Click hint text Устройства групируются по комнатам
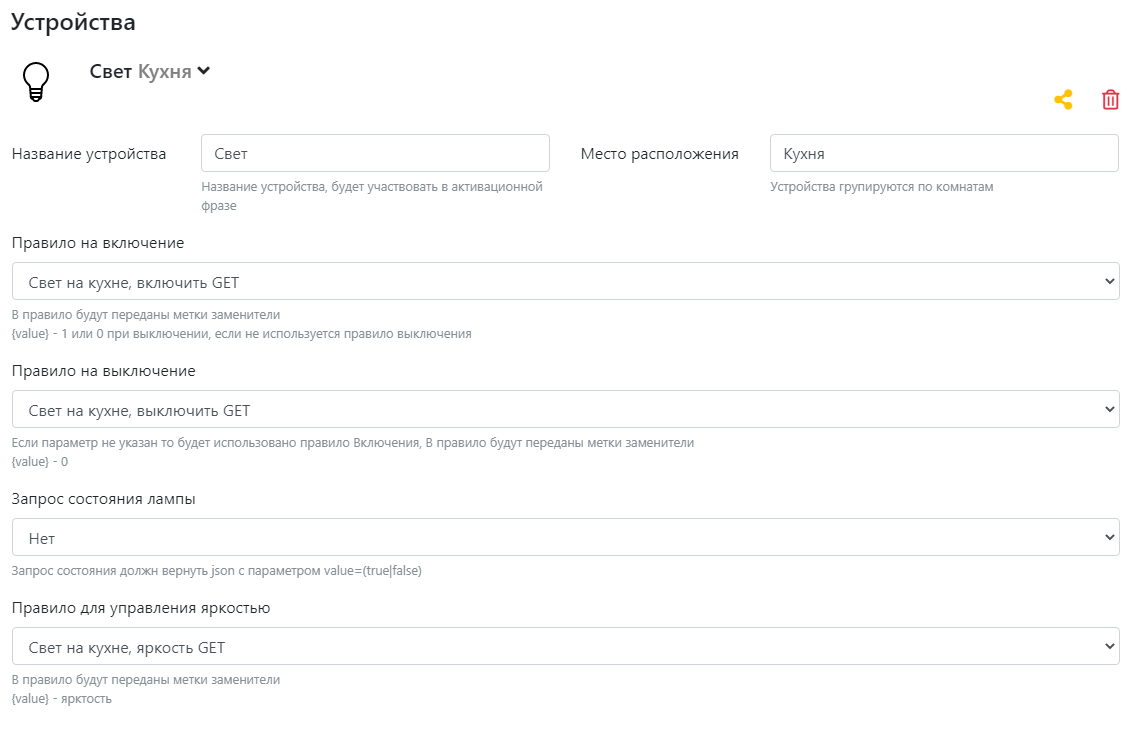 (x=881, y=187)
